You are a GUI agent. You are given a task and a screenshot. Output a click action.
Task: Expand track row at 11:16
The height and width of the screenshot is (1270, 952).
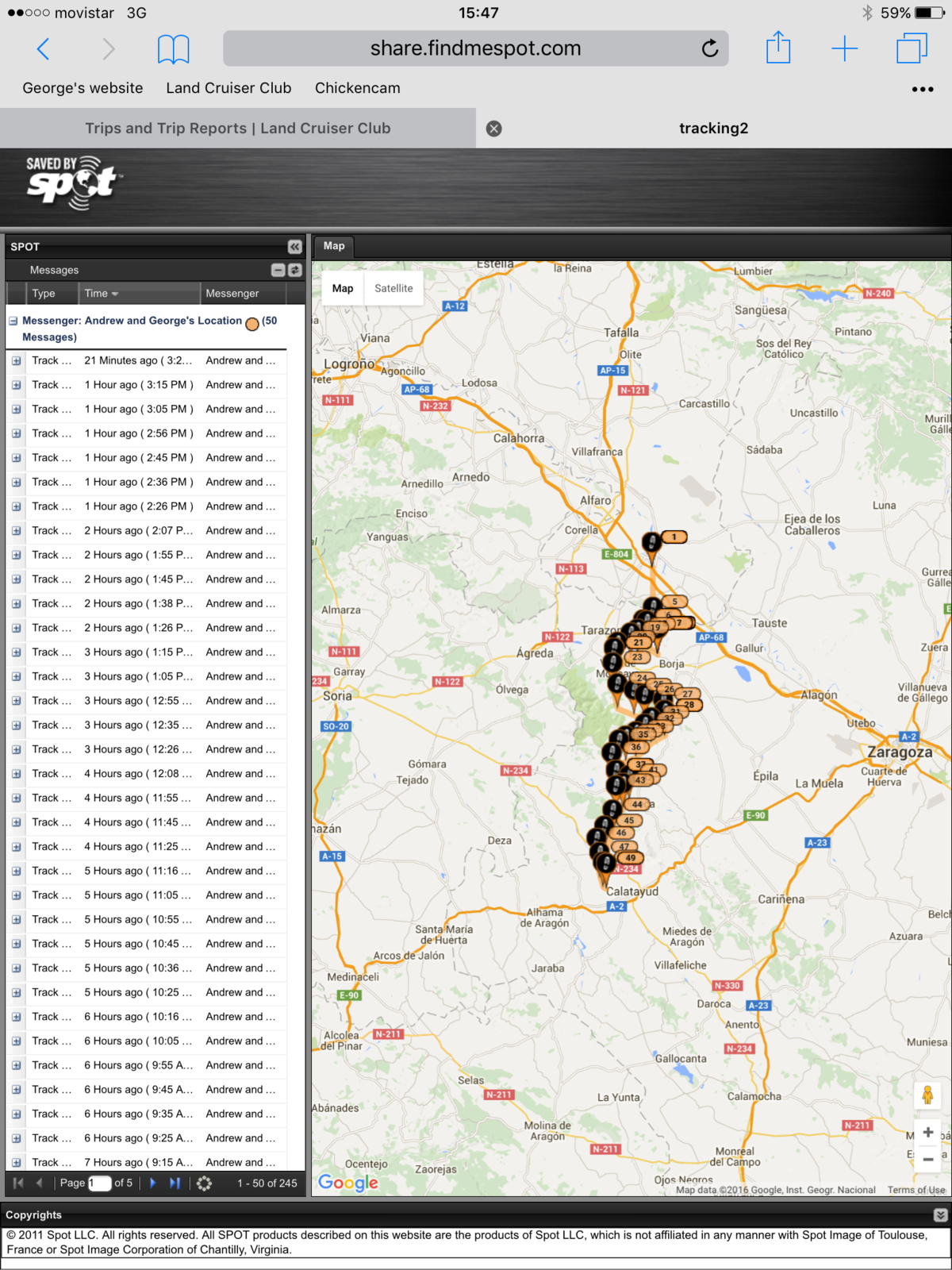(16, 871)
